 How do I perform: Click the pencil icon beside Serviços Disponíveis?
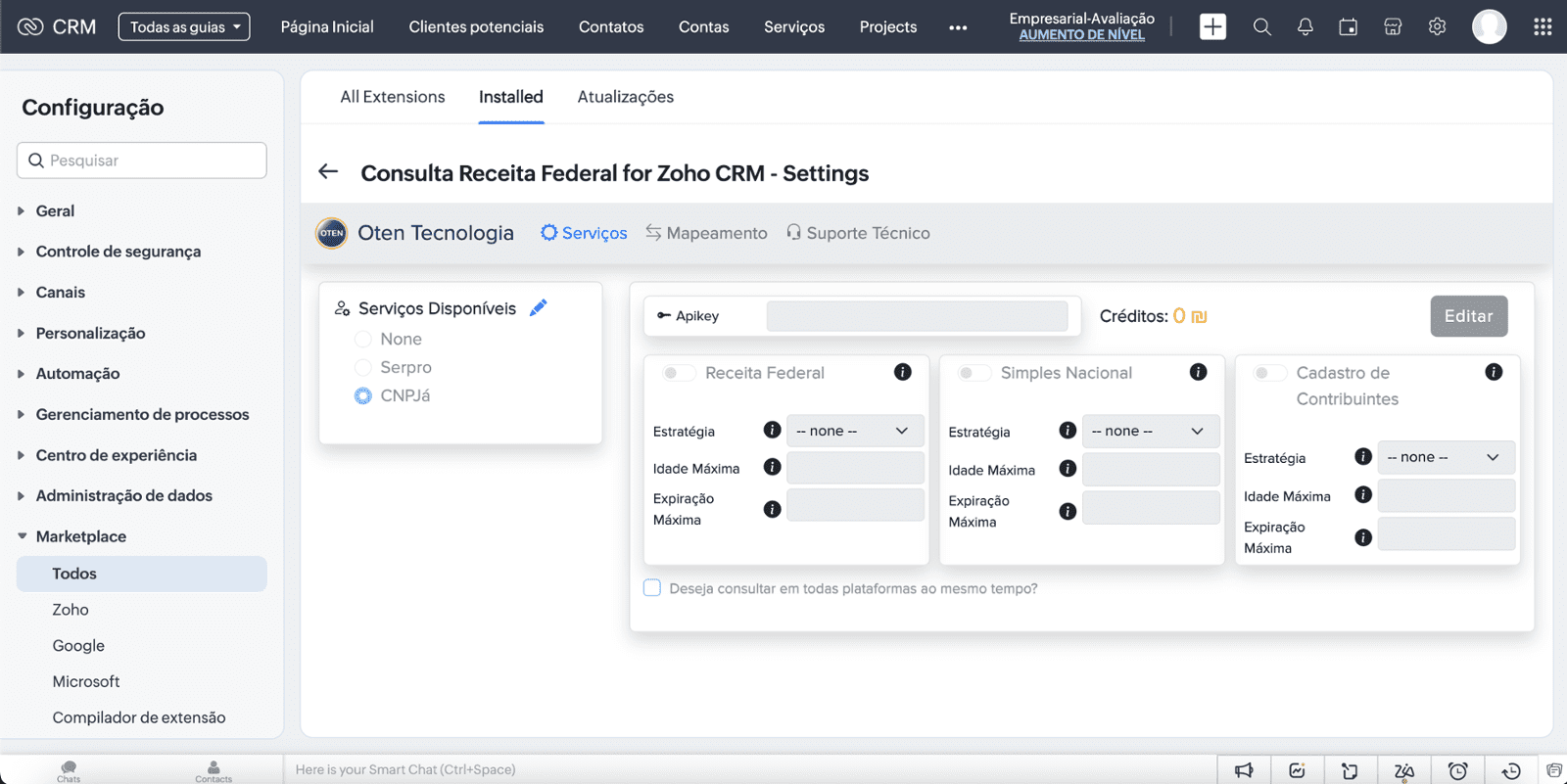[x=538, y=308]
